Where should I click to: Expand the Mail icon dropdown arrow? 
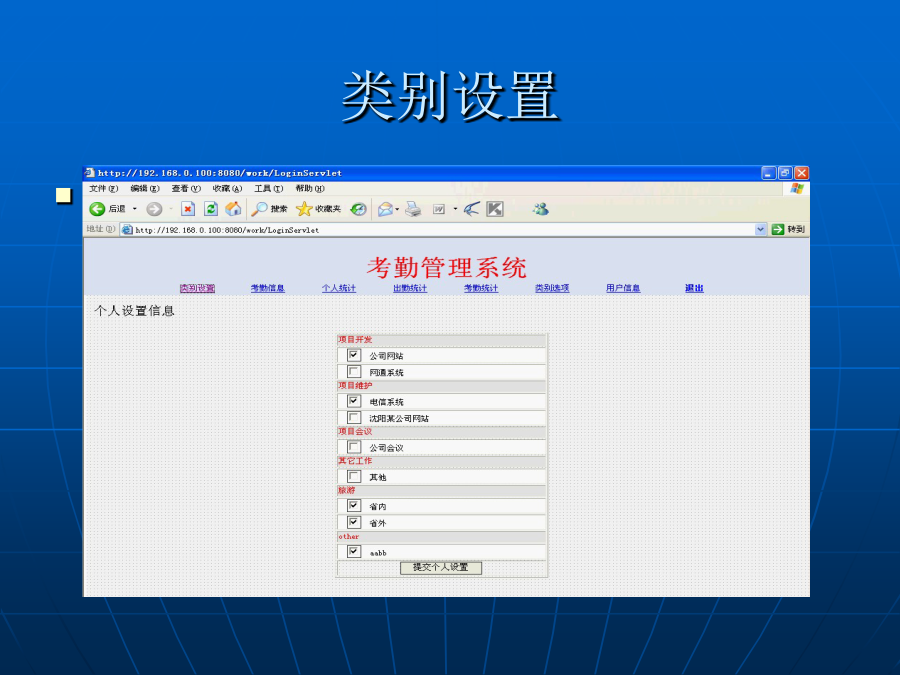(397, 209)
